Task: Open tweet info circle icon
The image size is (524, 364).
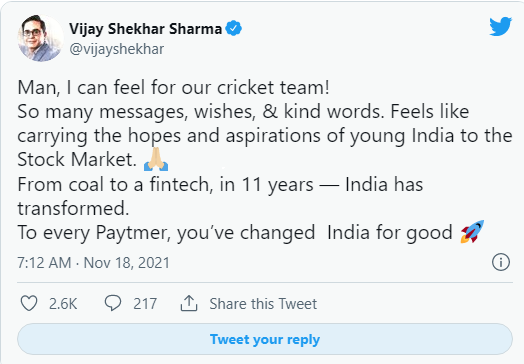Action: (501, 262)
